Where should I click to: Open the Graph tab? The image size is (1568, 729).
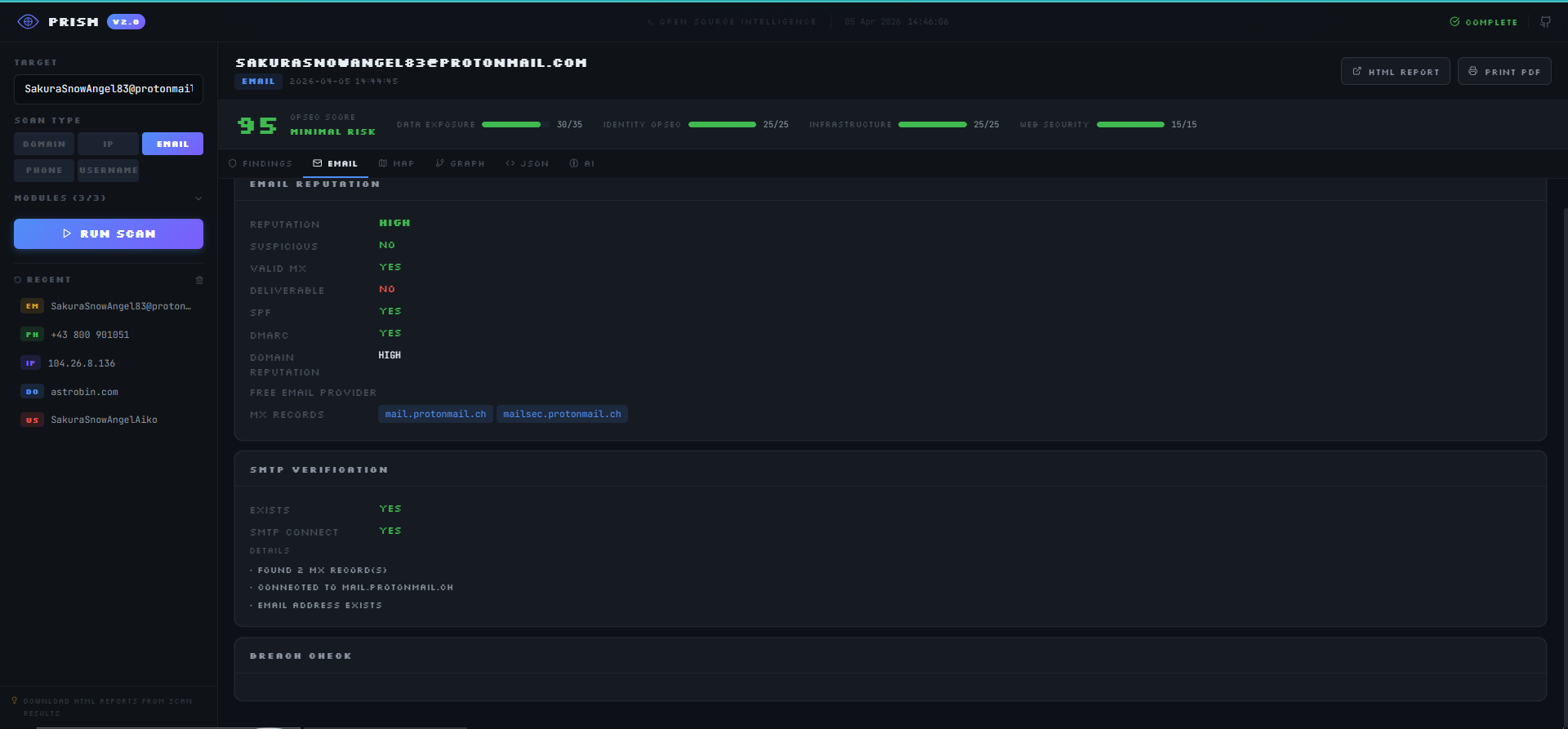(x=460, y=163)
